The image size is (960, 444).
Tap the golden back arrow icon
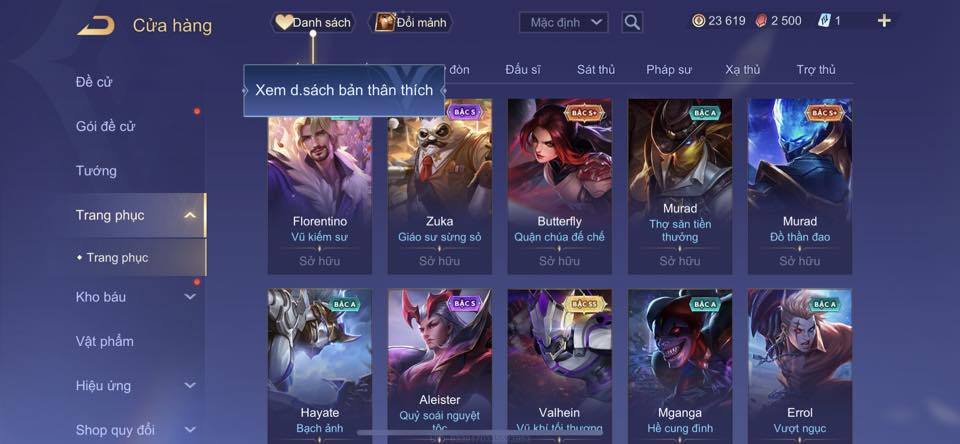click(96, 26)
